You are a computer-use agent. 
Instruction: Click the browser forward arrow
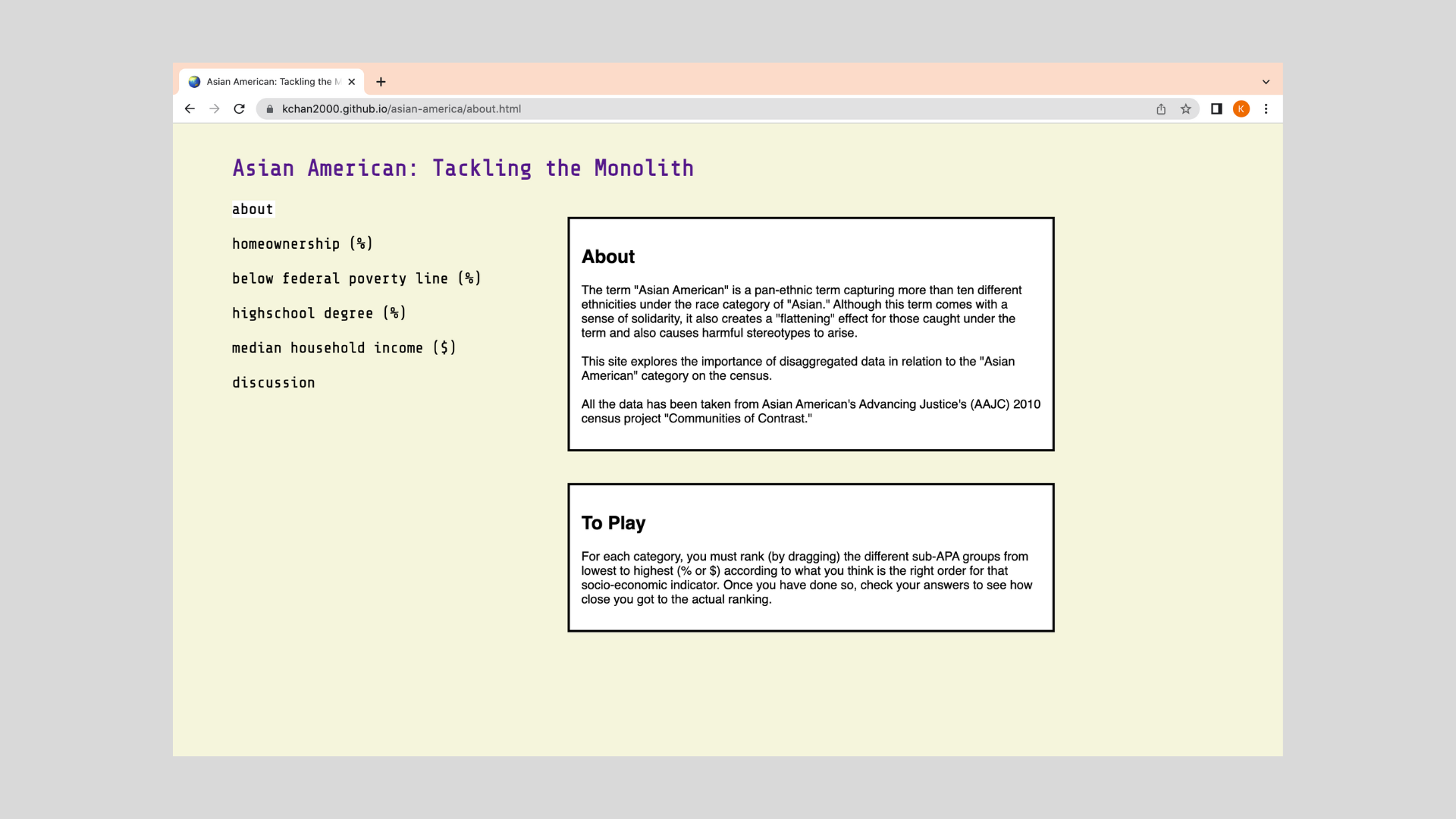[x=215, y=109]
